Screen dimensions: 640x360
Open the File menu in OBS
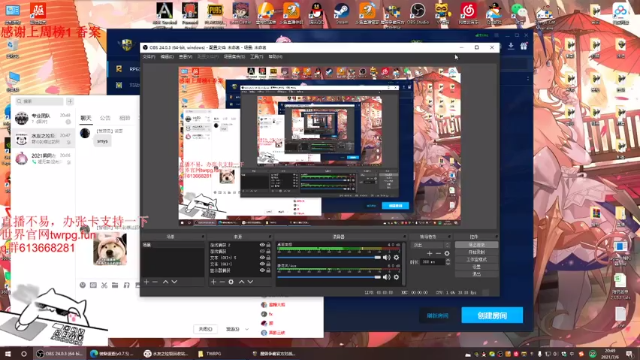[149, 57]
